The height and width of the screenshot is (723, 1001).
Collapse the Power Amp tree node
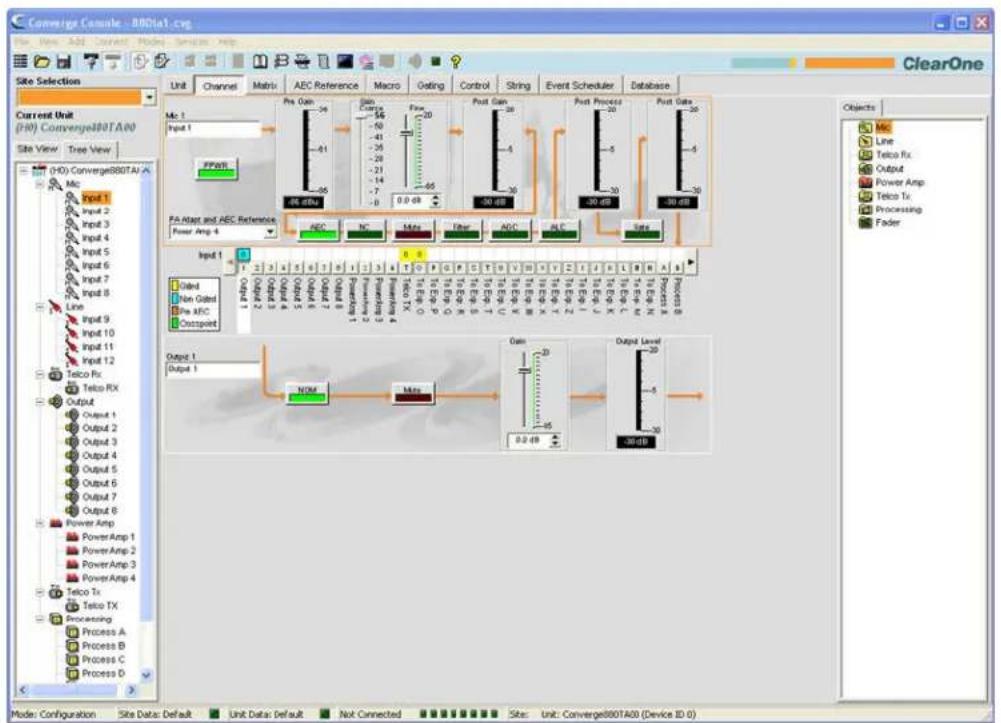click(40, 523)
